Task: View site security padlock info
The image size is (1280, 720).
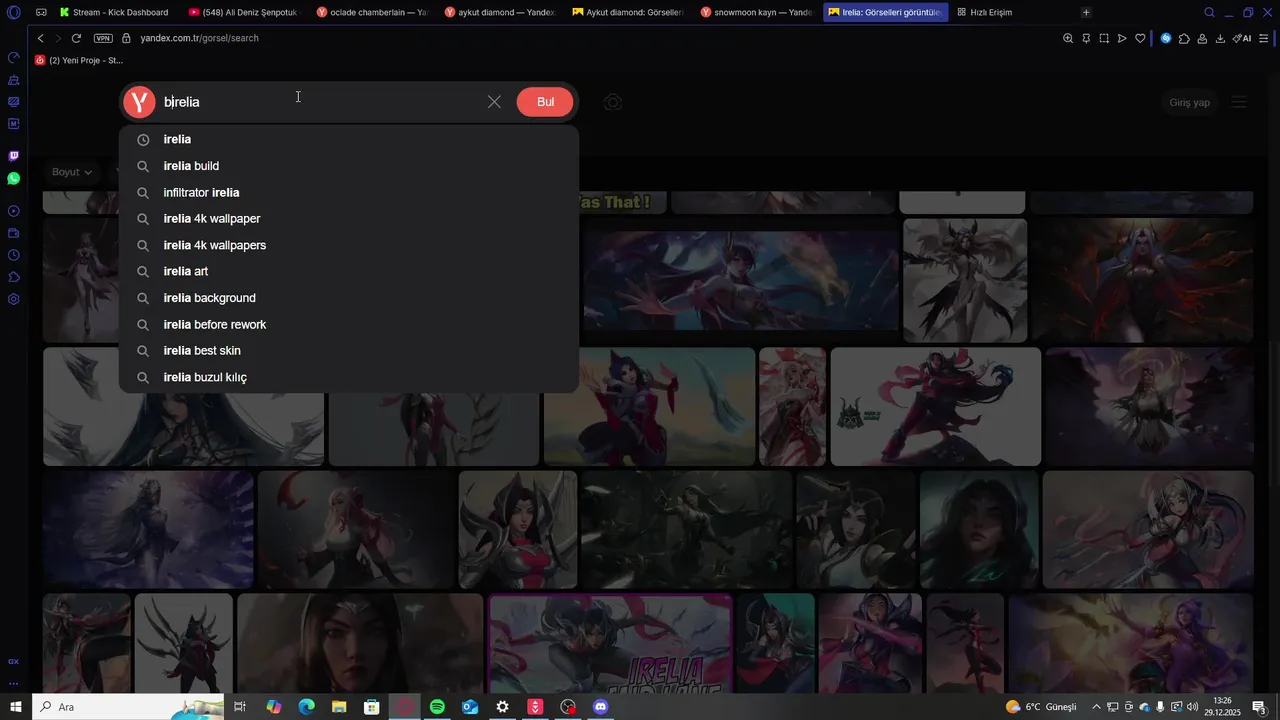Action: [126, 38]
